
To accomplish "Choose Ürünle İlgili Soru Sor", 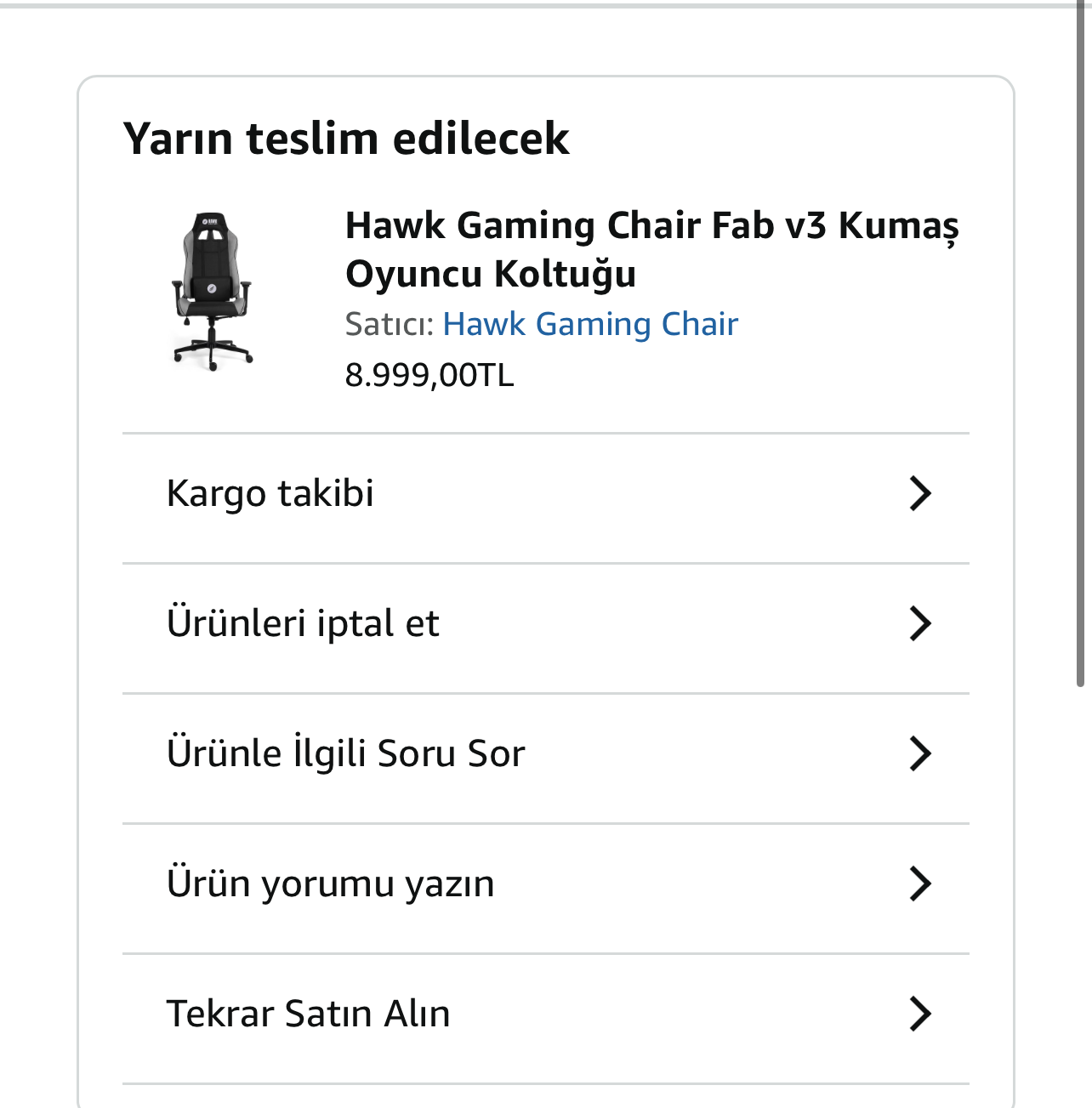I will click(x=346, y=753).
